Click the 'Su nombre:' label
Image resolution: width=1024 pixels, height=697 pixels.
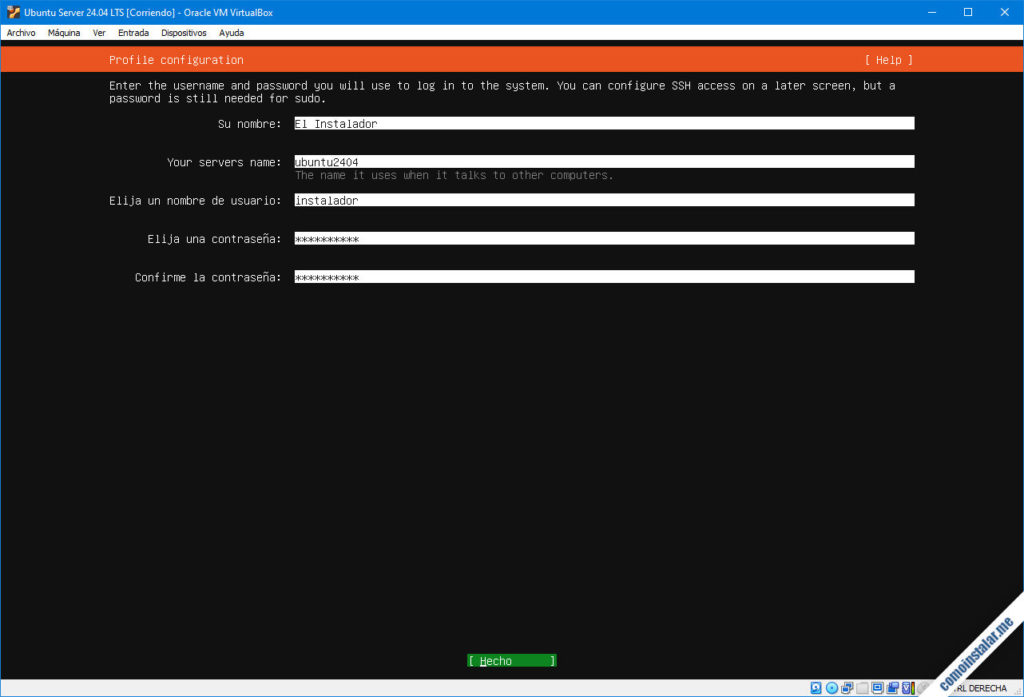point(249,123)
